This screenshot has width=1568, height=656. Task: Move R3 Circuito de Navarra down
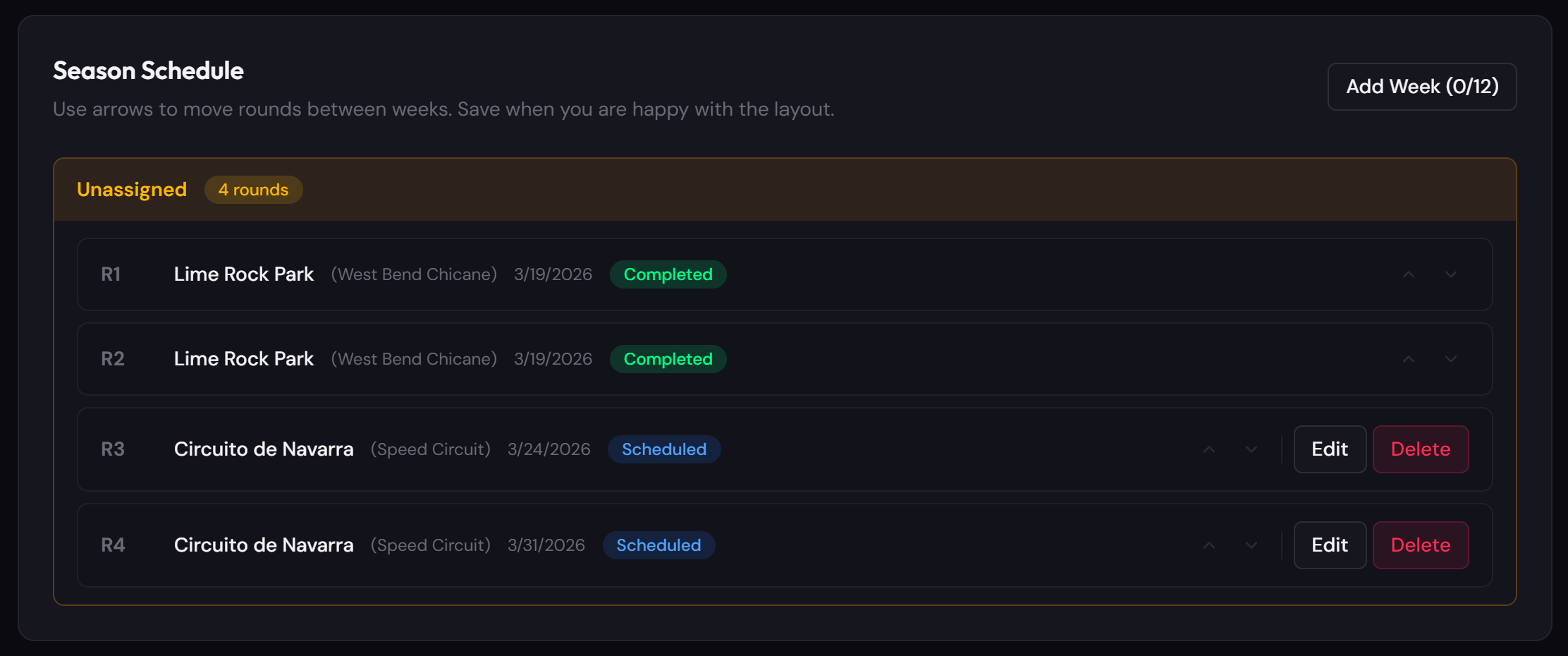(x=1251, y=449)
